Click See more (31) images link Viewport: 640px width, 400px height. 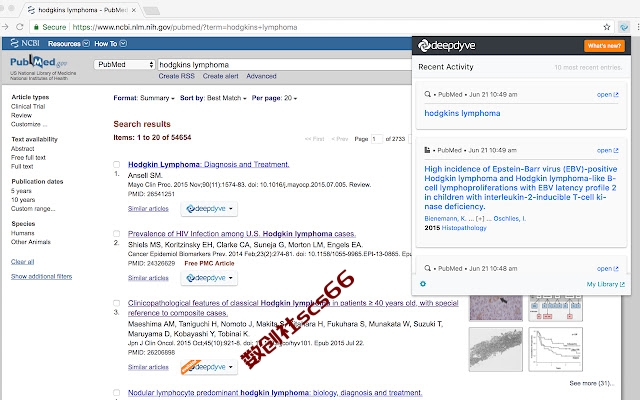(591, 383)
